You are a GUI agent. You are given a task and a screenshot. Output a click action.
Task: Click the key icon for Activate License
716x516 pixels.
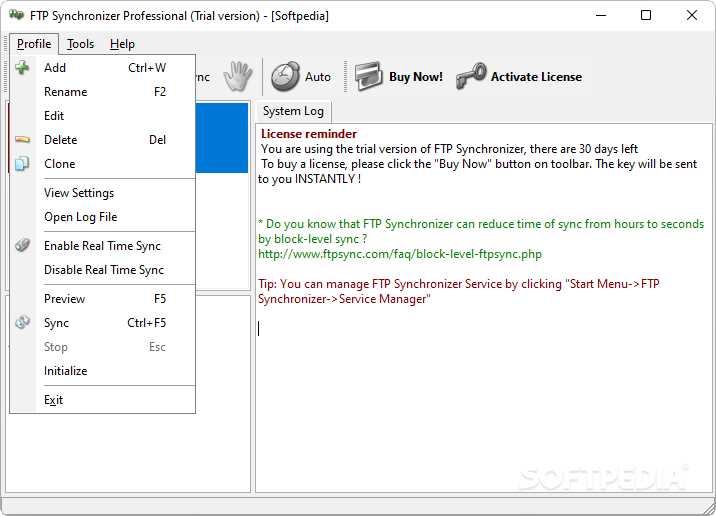pyautogui.click(x=471, y=76)
